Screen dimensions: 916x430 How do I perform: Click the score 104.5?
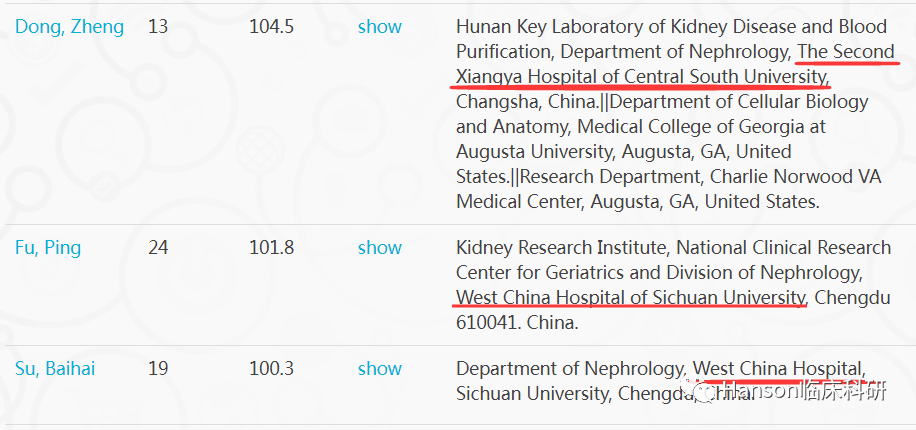[x=271, y=27]
